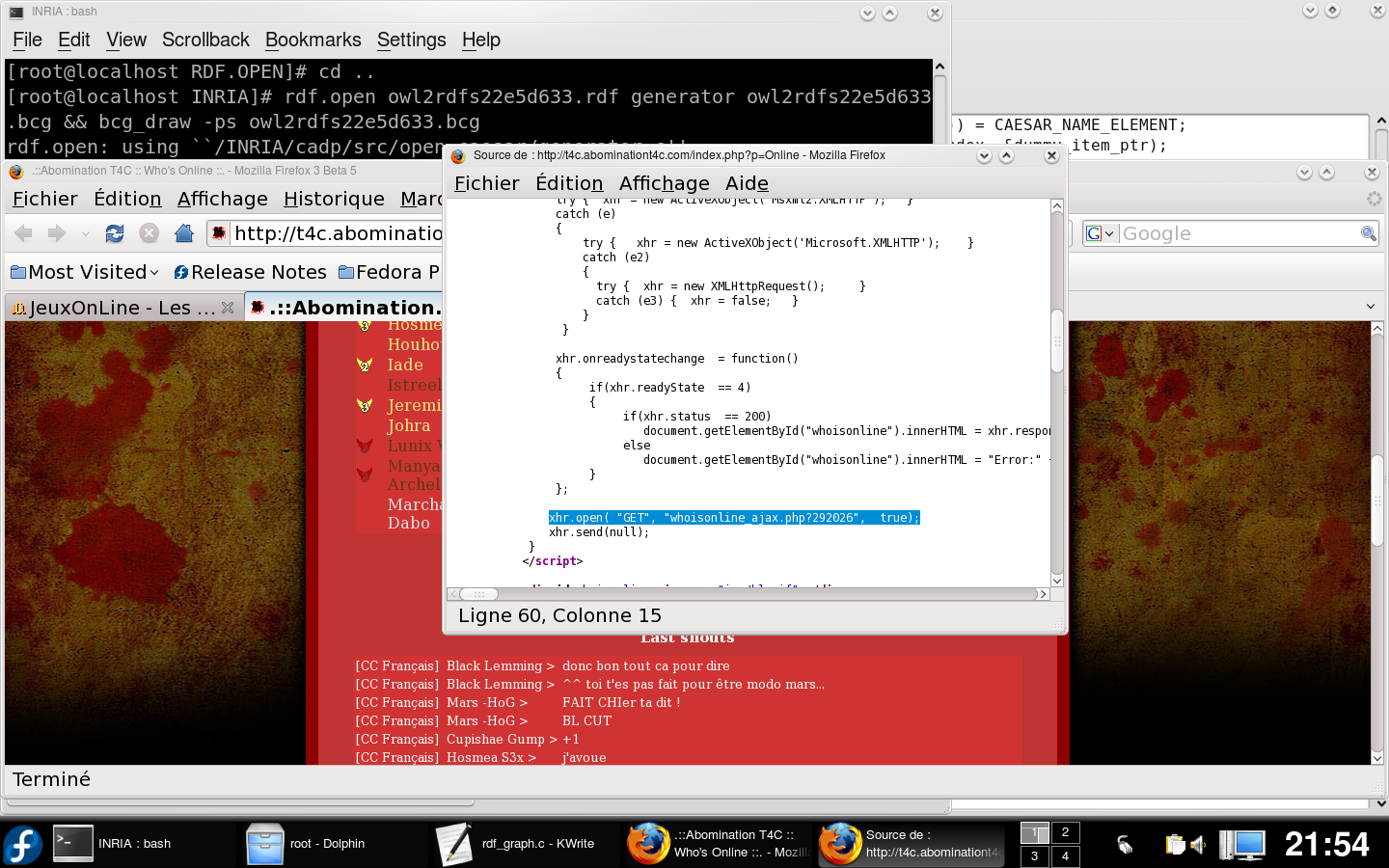Switch to rdf_graph.c - KWrite taskbar entry
Viewport: 1389px width, 868px height.
526,844
